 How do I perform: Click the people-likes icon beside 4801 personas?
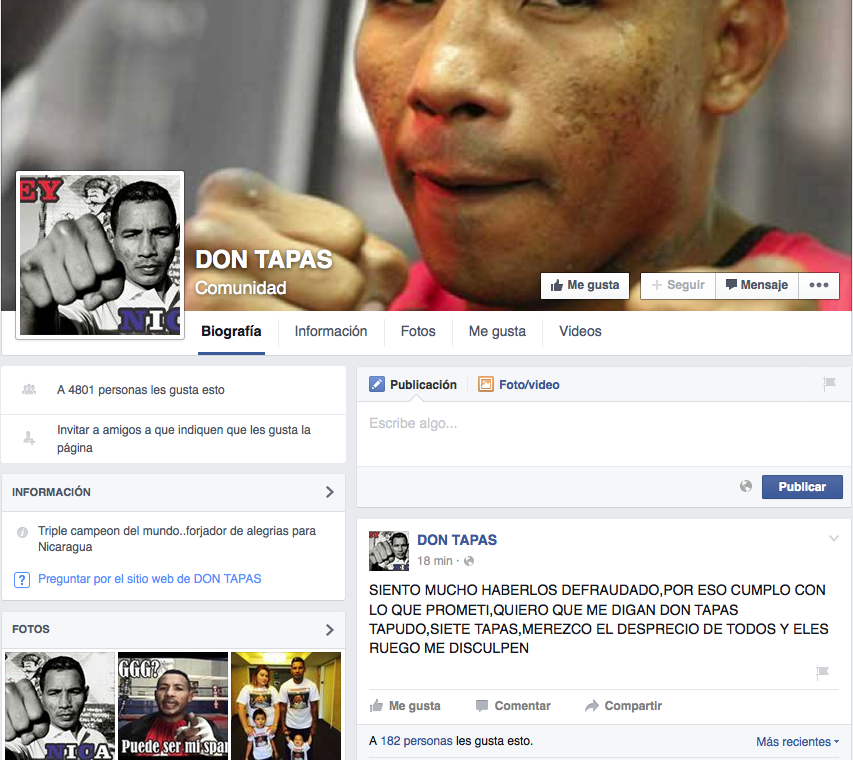29,390
